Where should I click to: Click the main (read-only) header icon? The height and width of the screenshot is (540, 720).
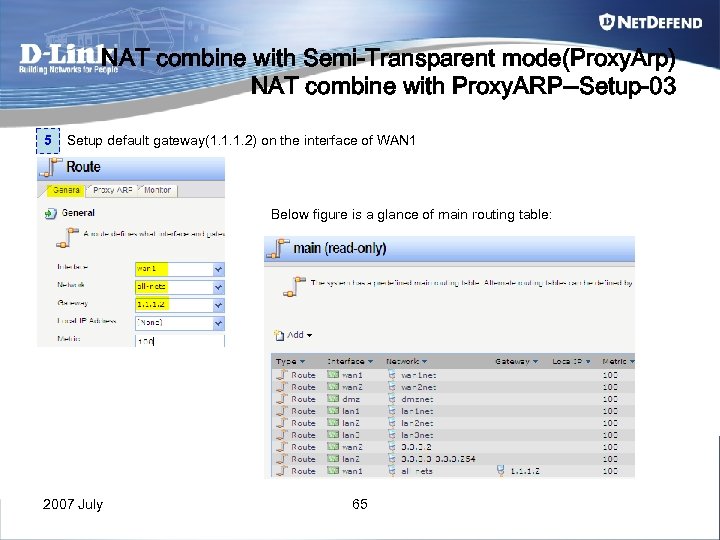click(278, 248)
